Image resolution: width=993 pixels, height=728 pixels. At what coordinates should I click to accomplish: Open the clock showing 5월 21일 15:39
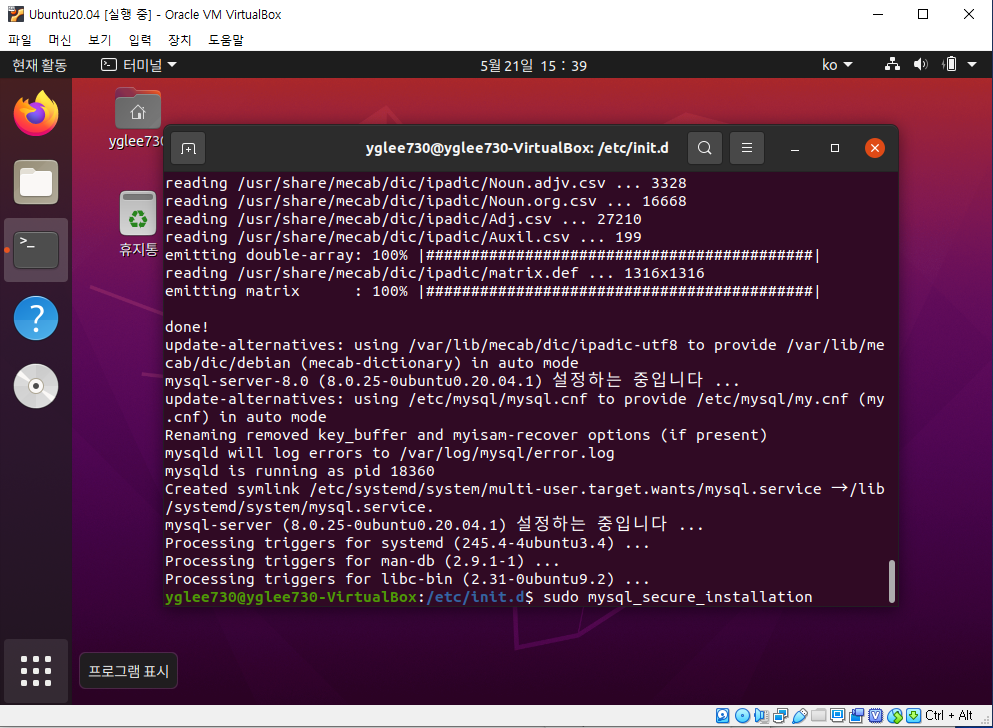point(533,65)
